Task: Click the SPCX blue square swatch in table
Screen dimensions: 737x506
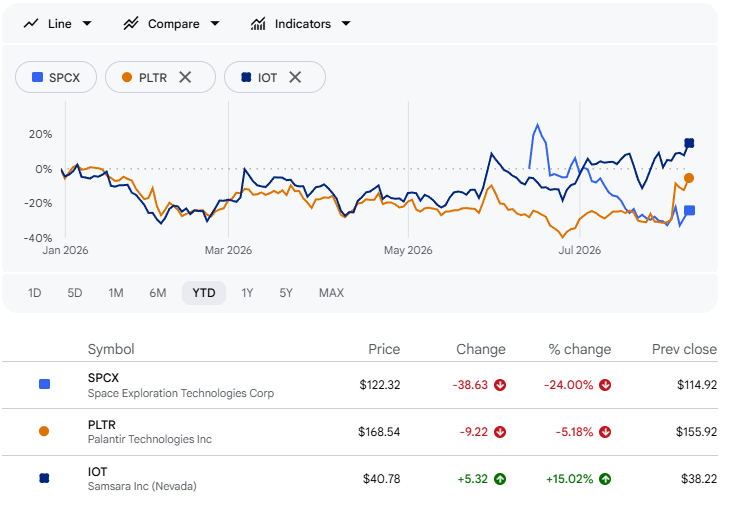Action: point(44,384)
